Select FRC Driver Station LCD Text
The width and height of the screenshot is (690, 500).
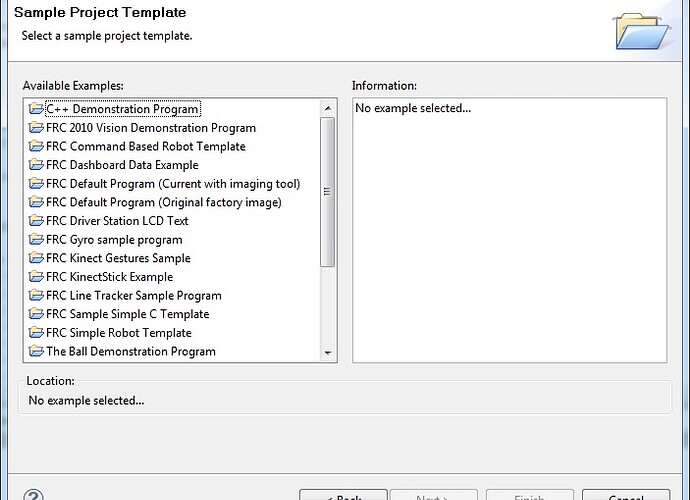click(117, 221)
